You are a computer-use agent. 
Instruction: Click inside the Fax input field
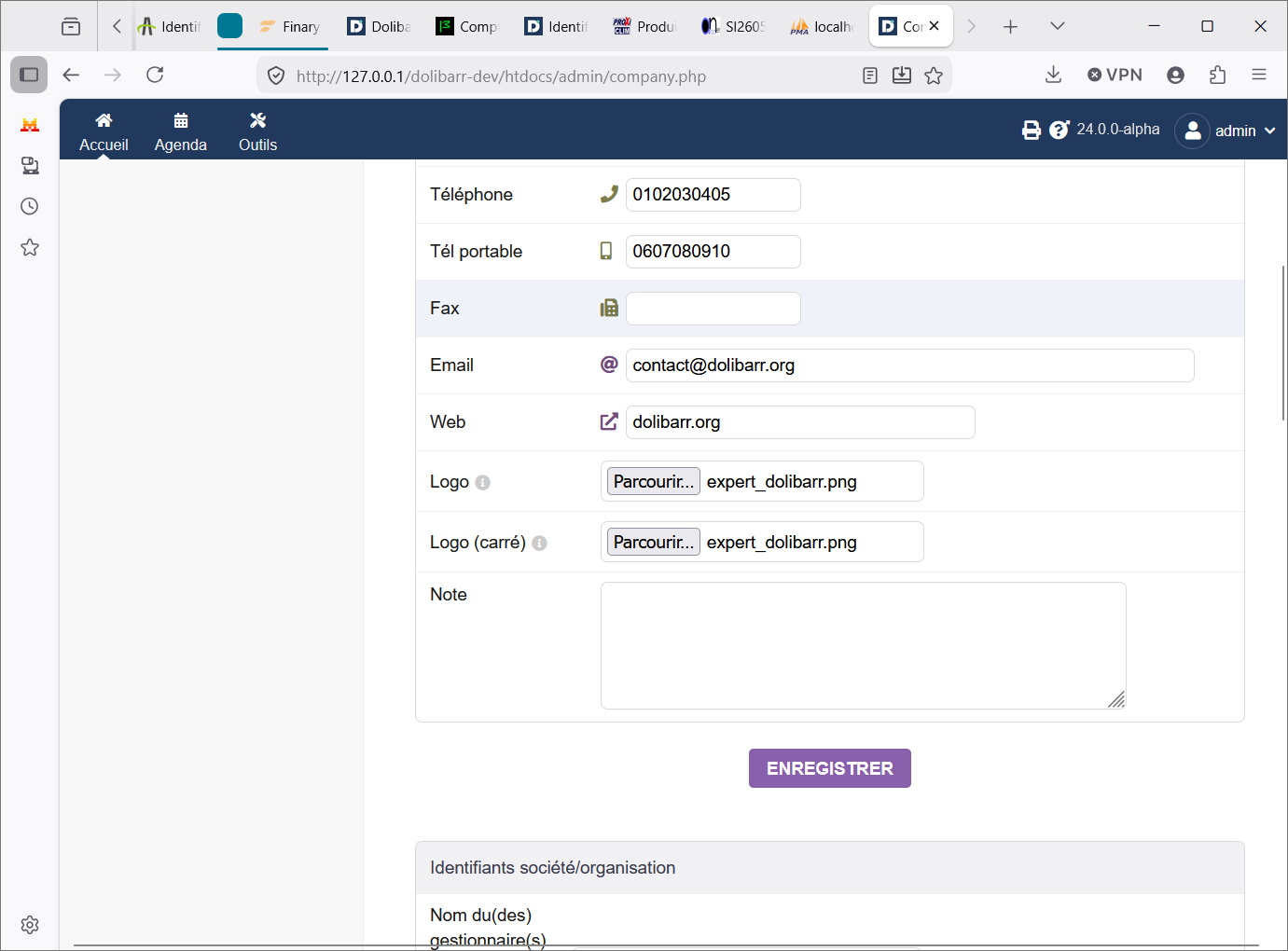click(713, 309)
